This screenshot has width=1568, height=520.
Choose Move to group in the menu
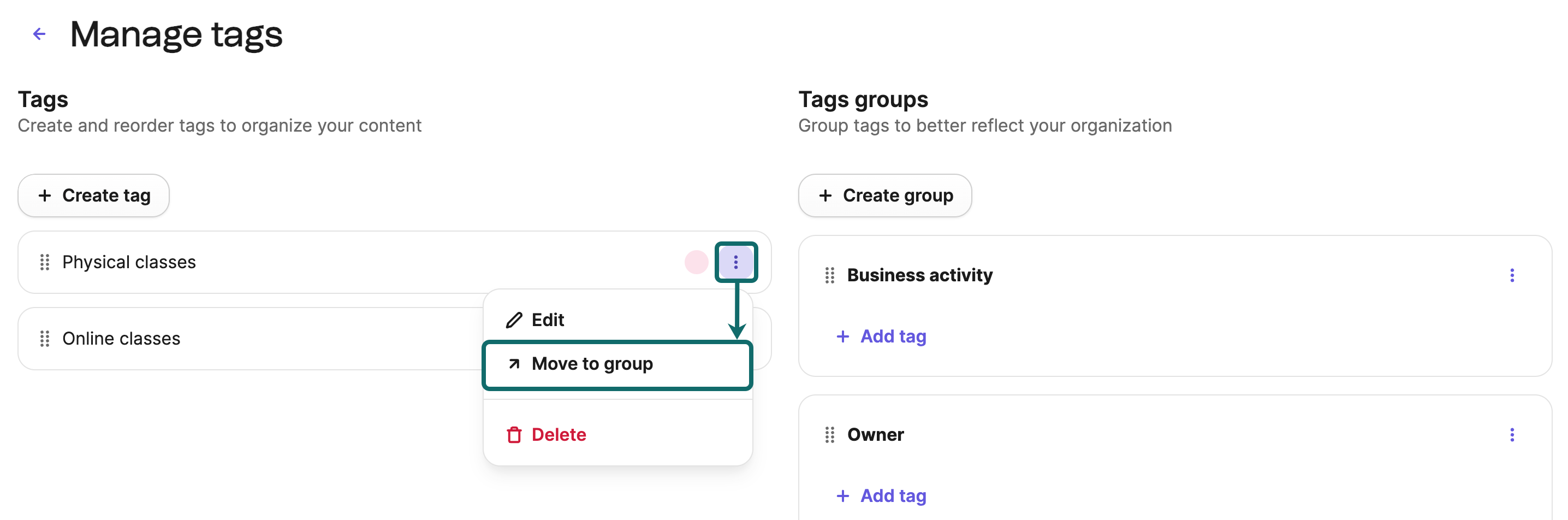[x=592, y=364]
